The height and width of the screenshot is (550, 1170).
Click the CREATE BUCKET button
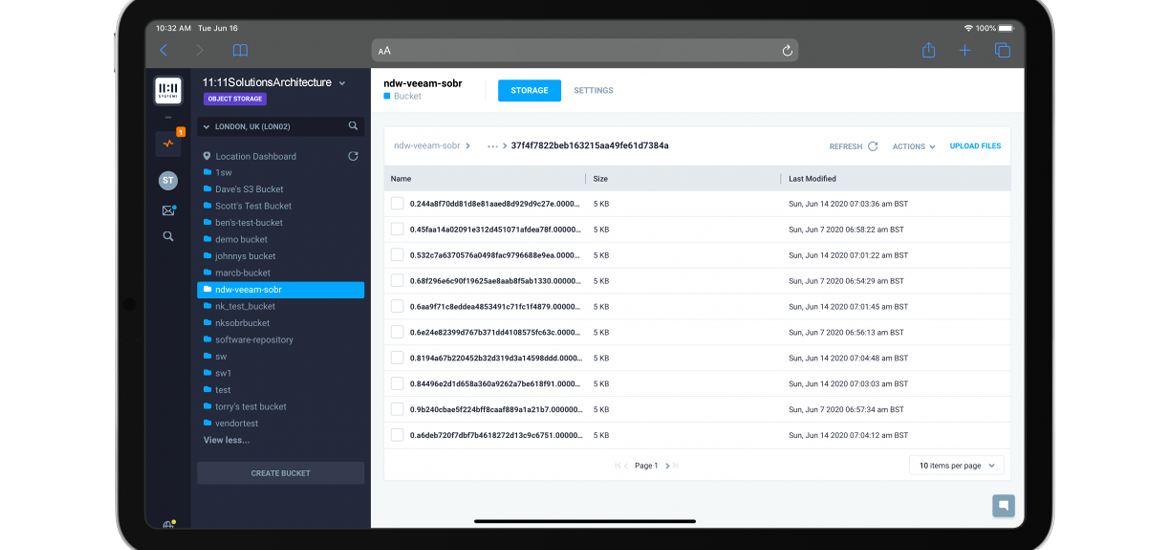(x=281, y=473)
